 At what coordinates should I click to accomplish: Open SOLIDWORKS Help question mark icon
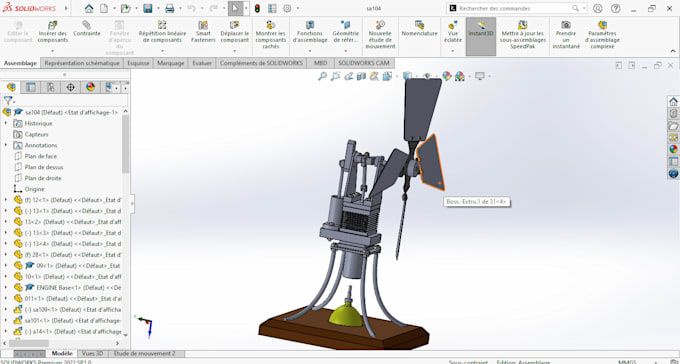(615, 8)
